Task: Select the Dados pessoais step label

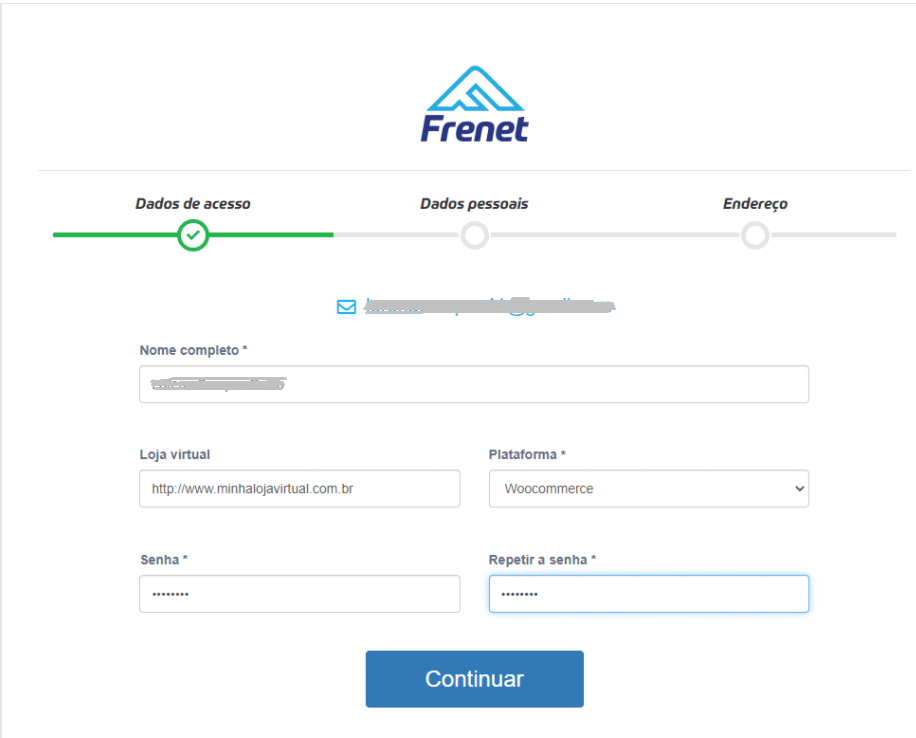Action: [x=474, y=203]
